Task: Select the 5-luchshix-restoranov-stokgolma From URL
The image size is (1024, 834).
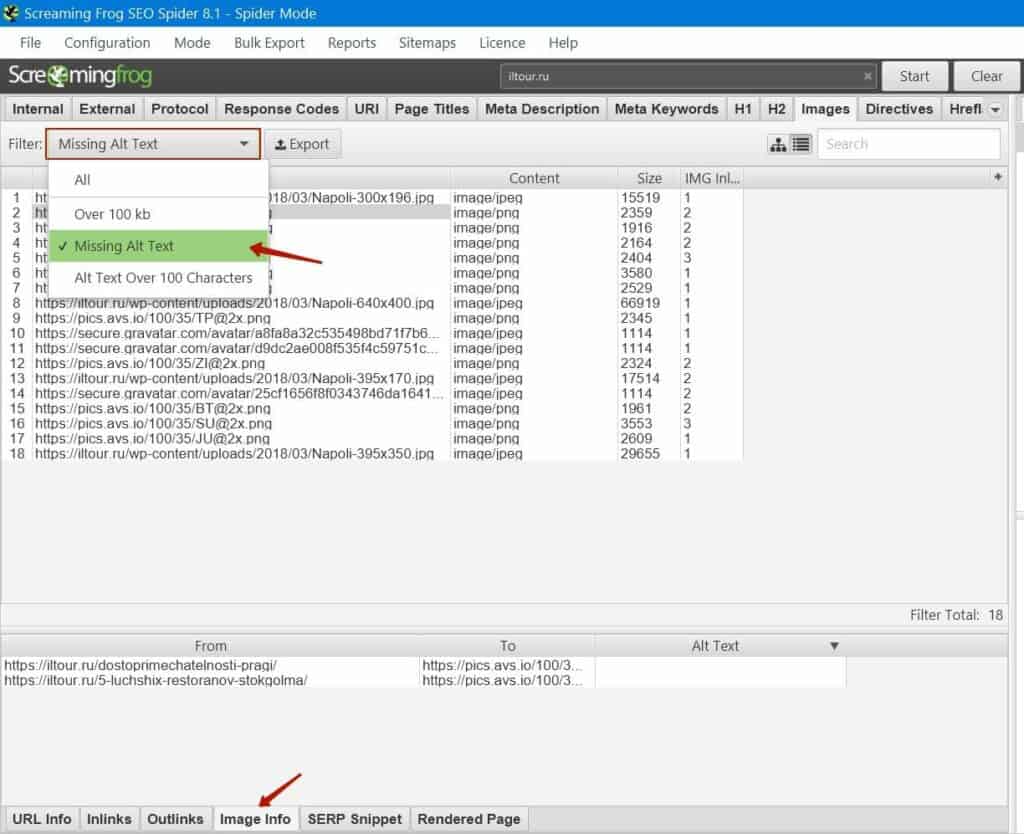Action: (155, 681)
